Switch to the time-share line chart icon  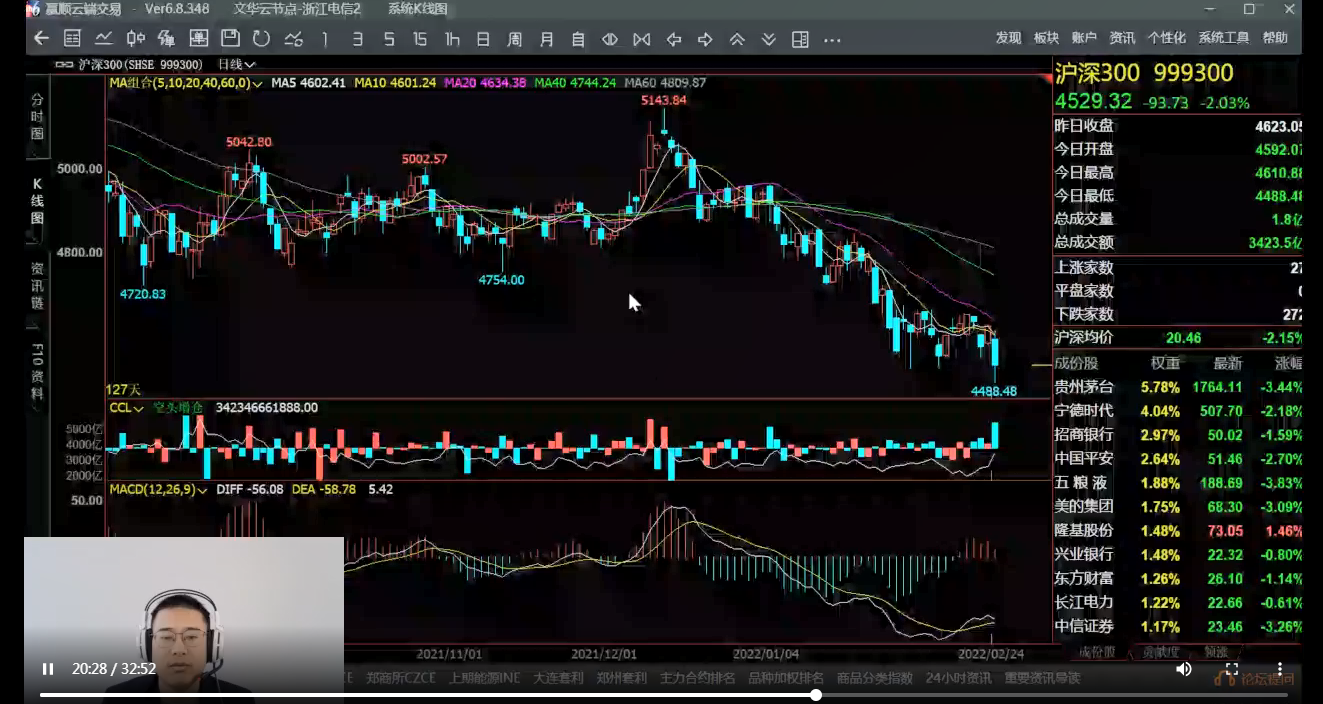[103, 39]
